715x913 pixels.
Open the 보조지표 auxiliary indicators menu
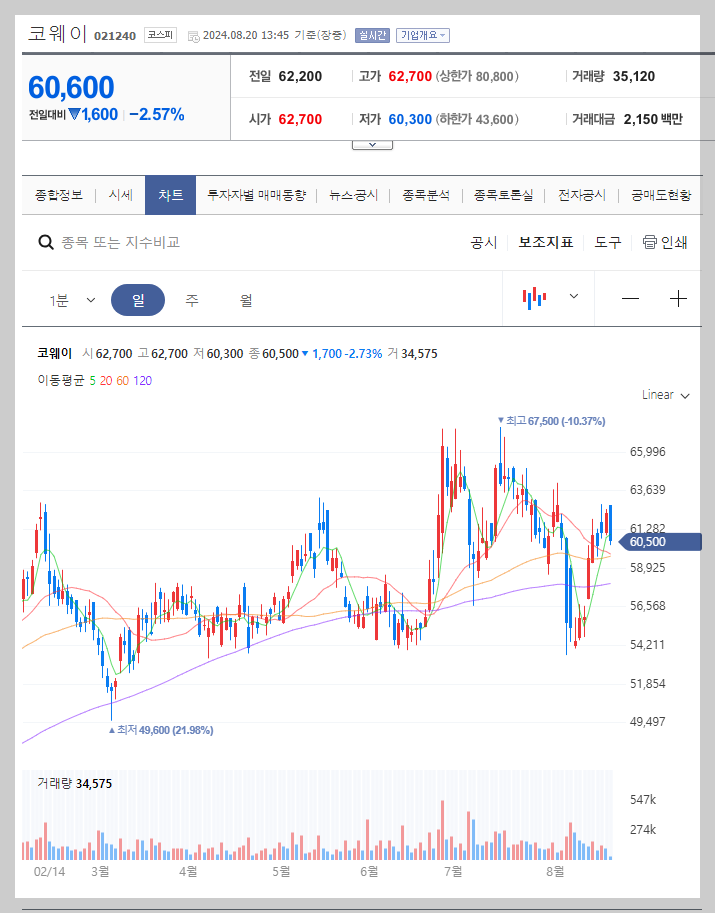pos(545,243)
